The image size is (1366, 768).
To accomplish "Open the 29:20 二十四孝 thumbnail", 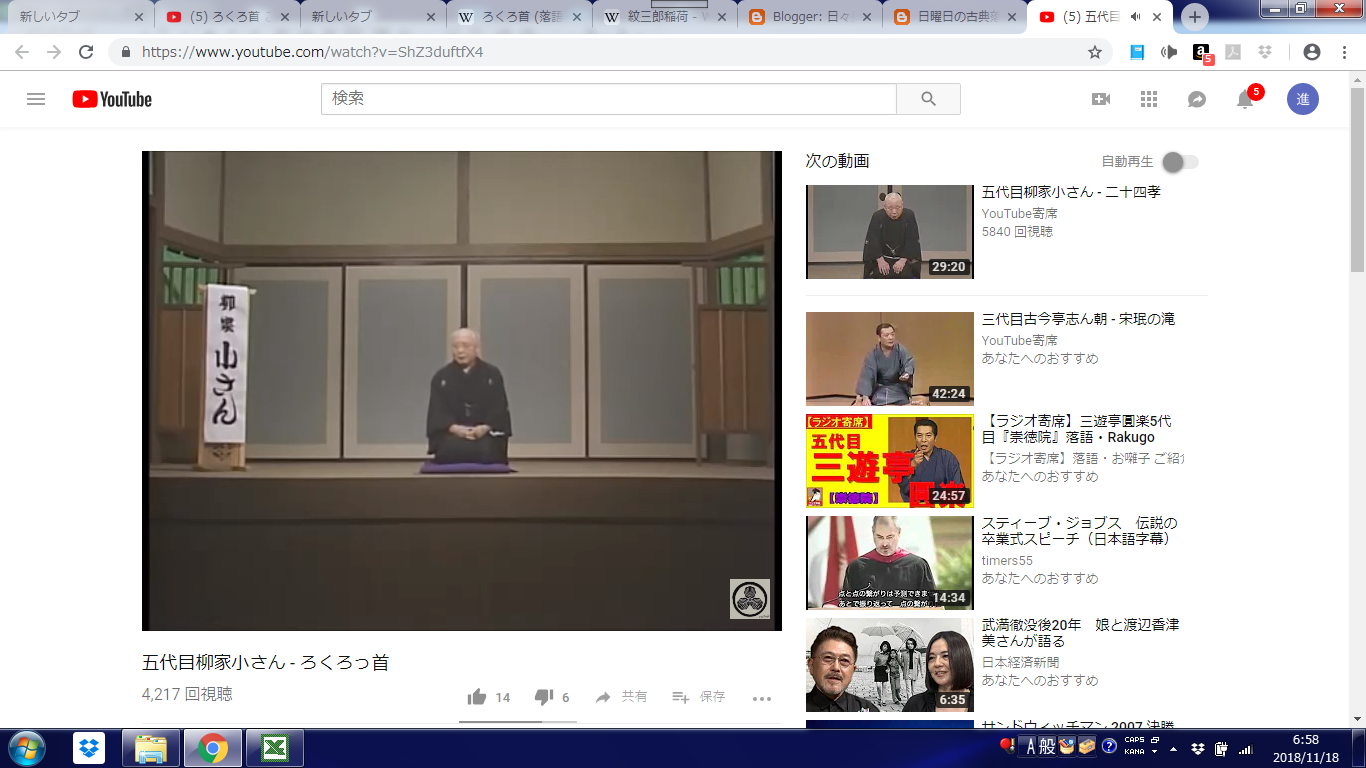I will pyautogui.click(x=890, y=232).
